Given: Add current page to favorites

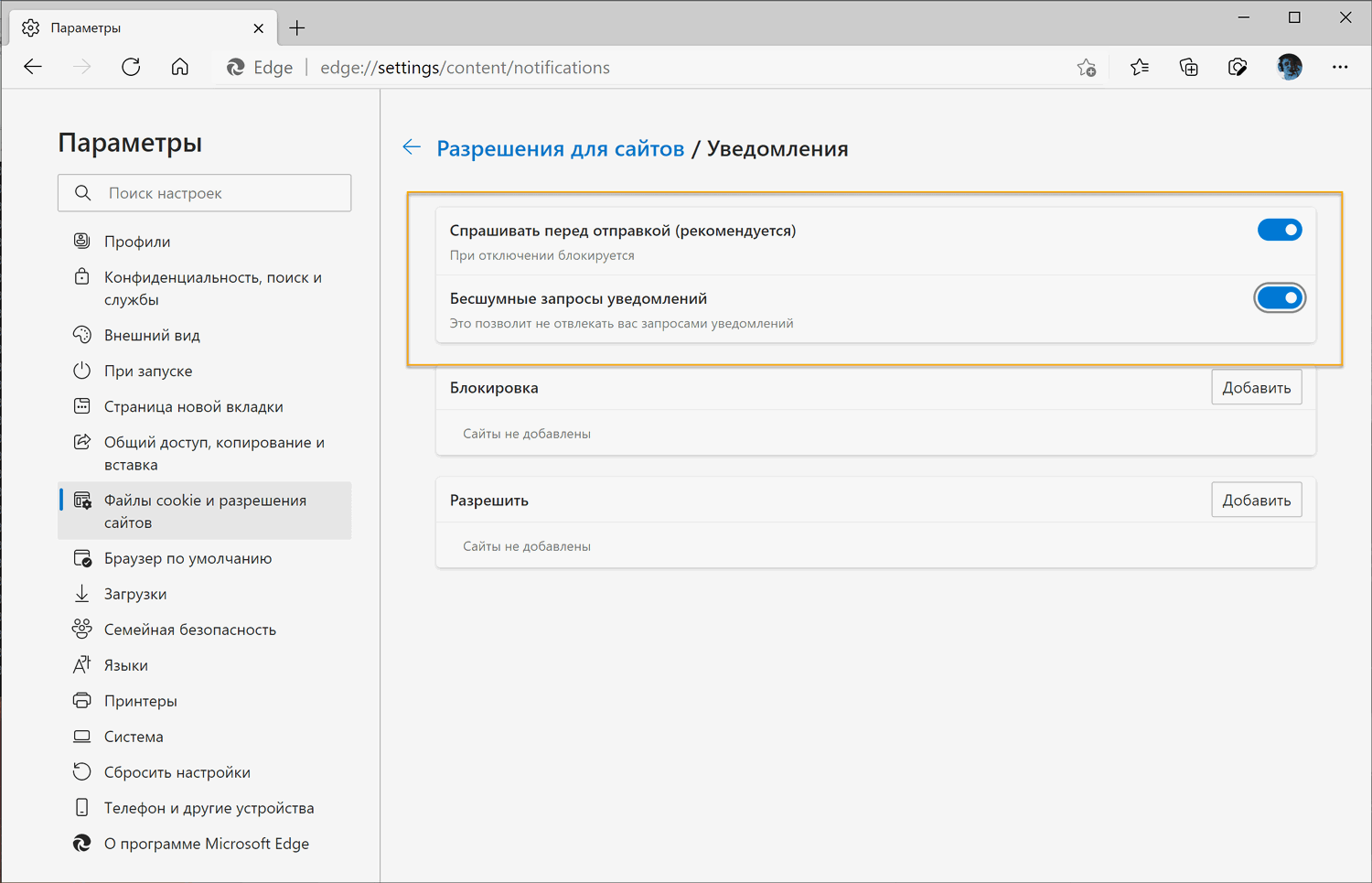Looking at the screenshot, I should coord(1087,67).
